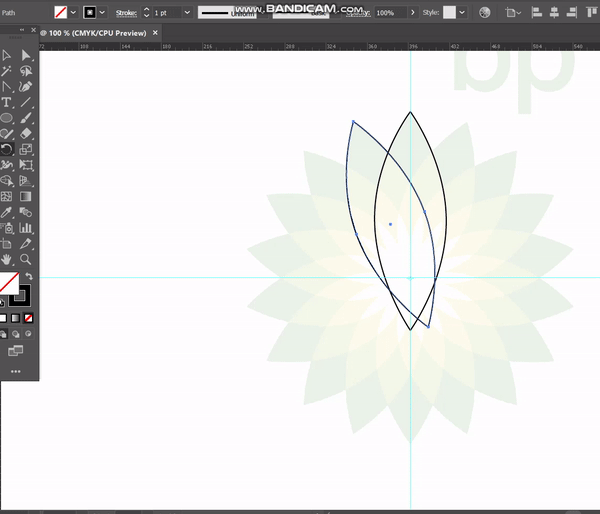Open the Stroke panel link

(126, 13)
